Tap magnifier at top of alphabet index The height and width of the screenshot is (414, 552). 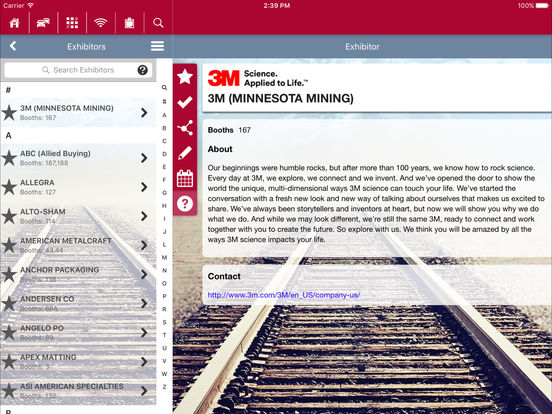(x=164, y=88)
